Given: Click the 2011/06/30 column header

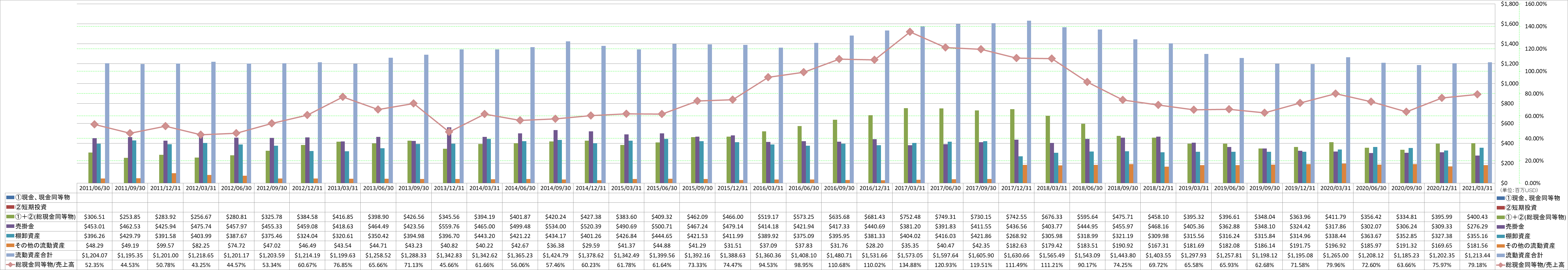Looking at the screenshot, I should (94, 188).
